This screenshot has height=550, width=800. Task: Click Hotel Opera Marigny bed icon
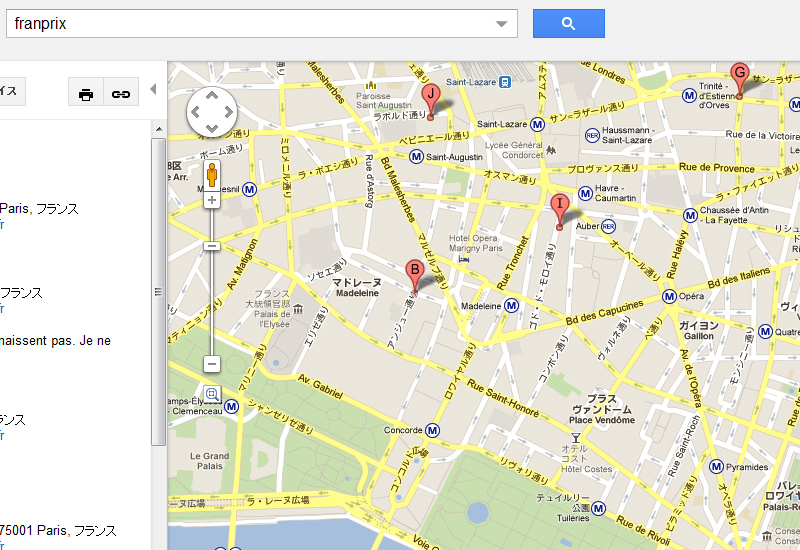464,260
